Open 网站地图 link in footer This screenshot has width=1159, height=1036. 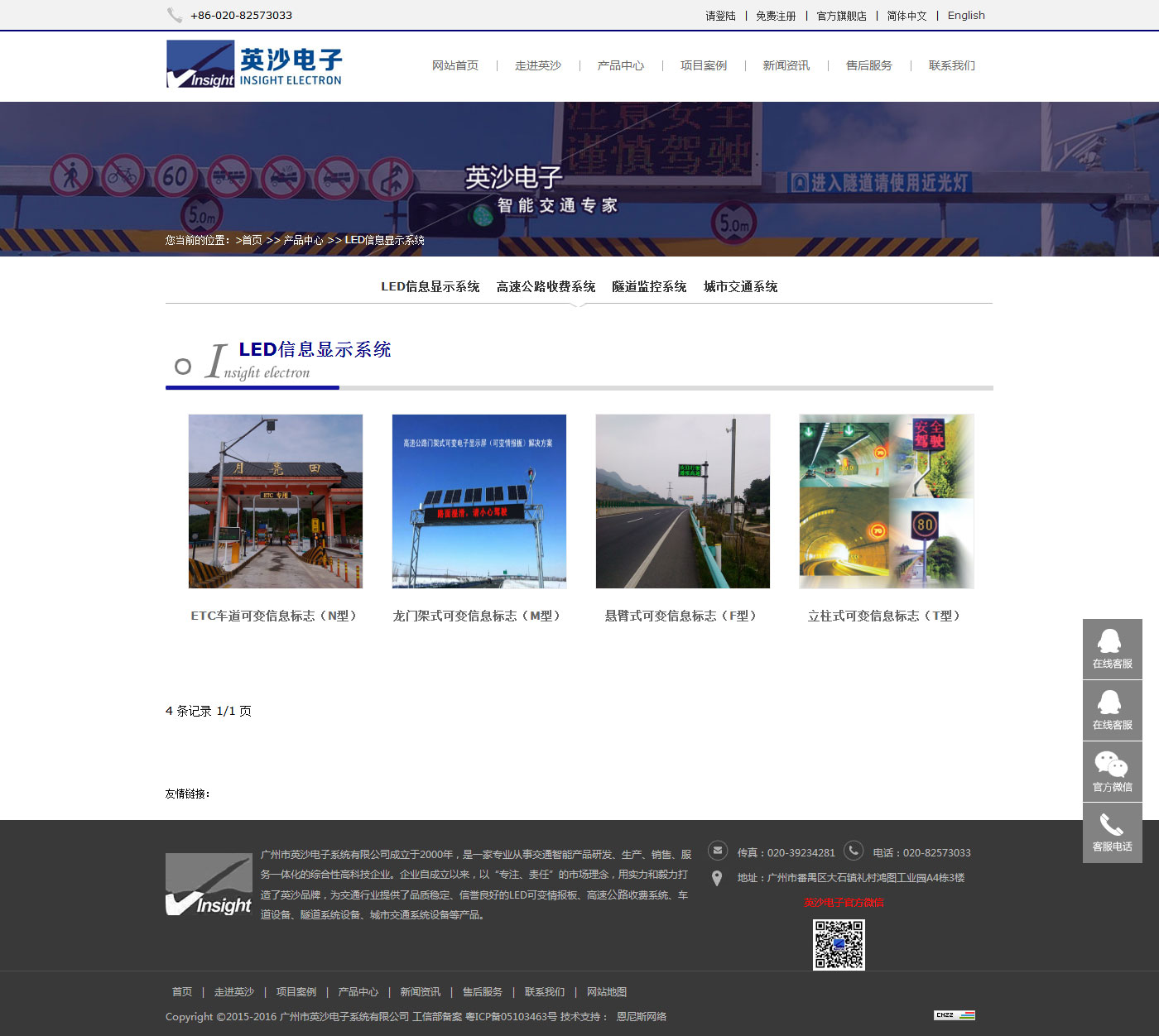tap(606, 991)
